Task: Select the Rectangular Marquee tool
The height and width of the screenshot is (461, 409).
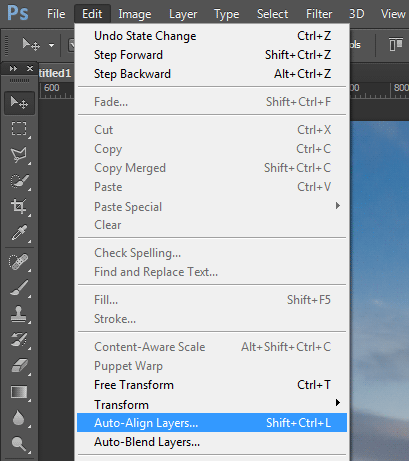Action: click(19, 129)
